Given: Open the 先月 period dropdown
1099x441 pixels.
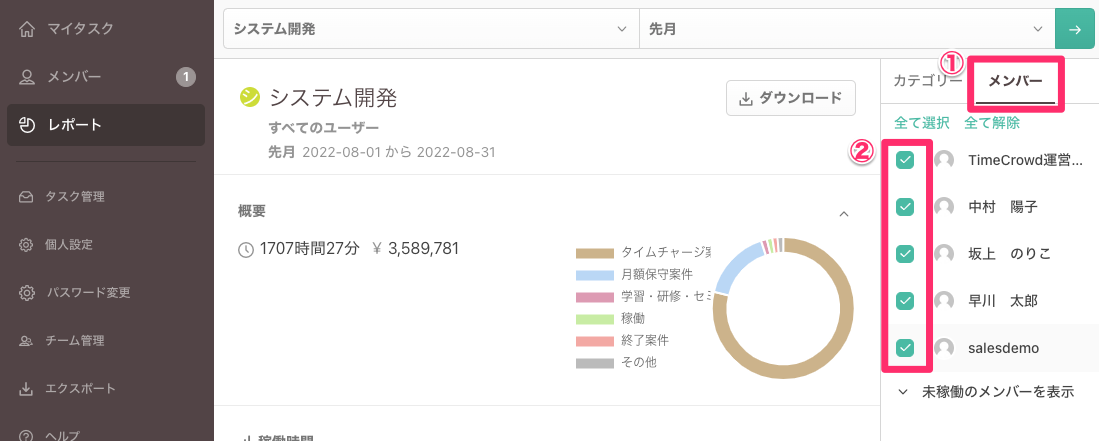Looking at the screenshot, I should pos(847,29).
